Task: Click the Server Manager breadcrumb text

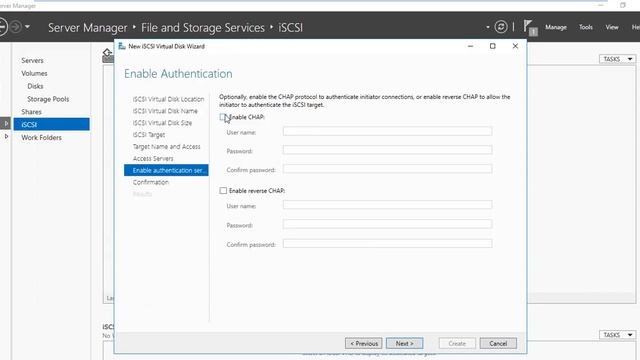Action: [88, 28]
